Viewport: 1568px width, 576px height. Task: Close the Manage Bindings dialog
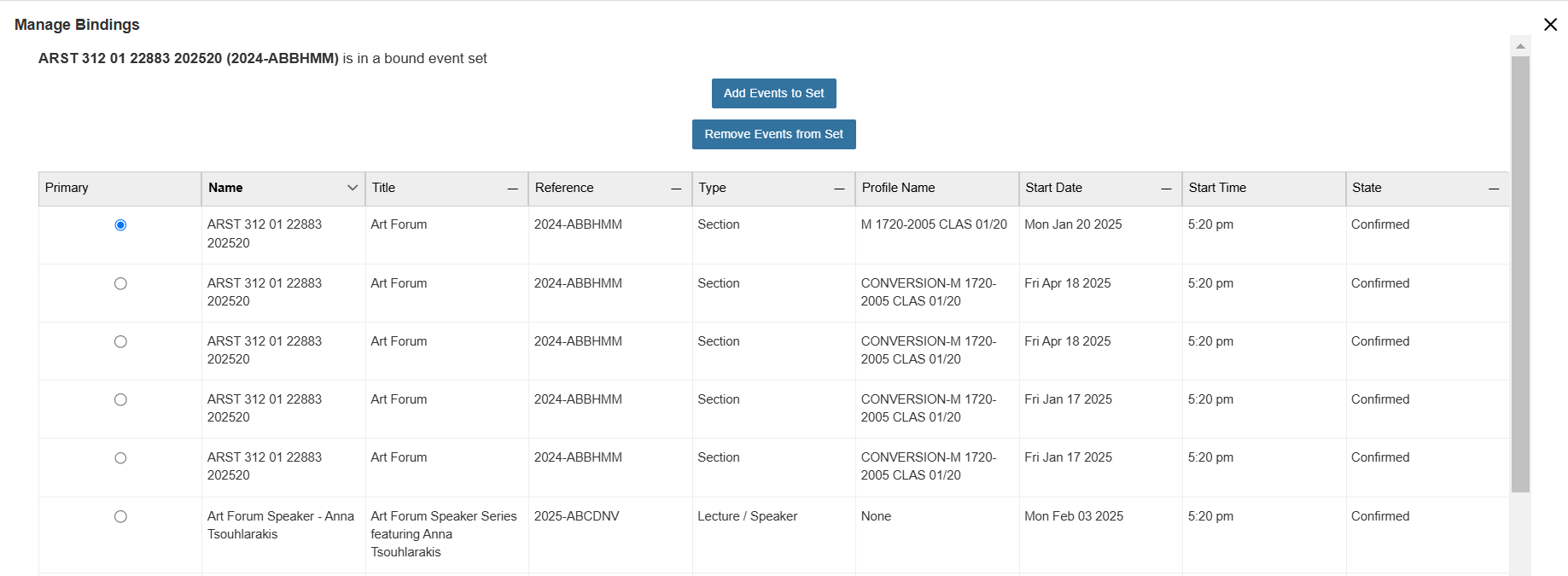(x=1550, y=25)
